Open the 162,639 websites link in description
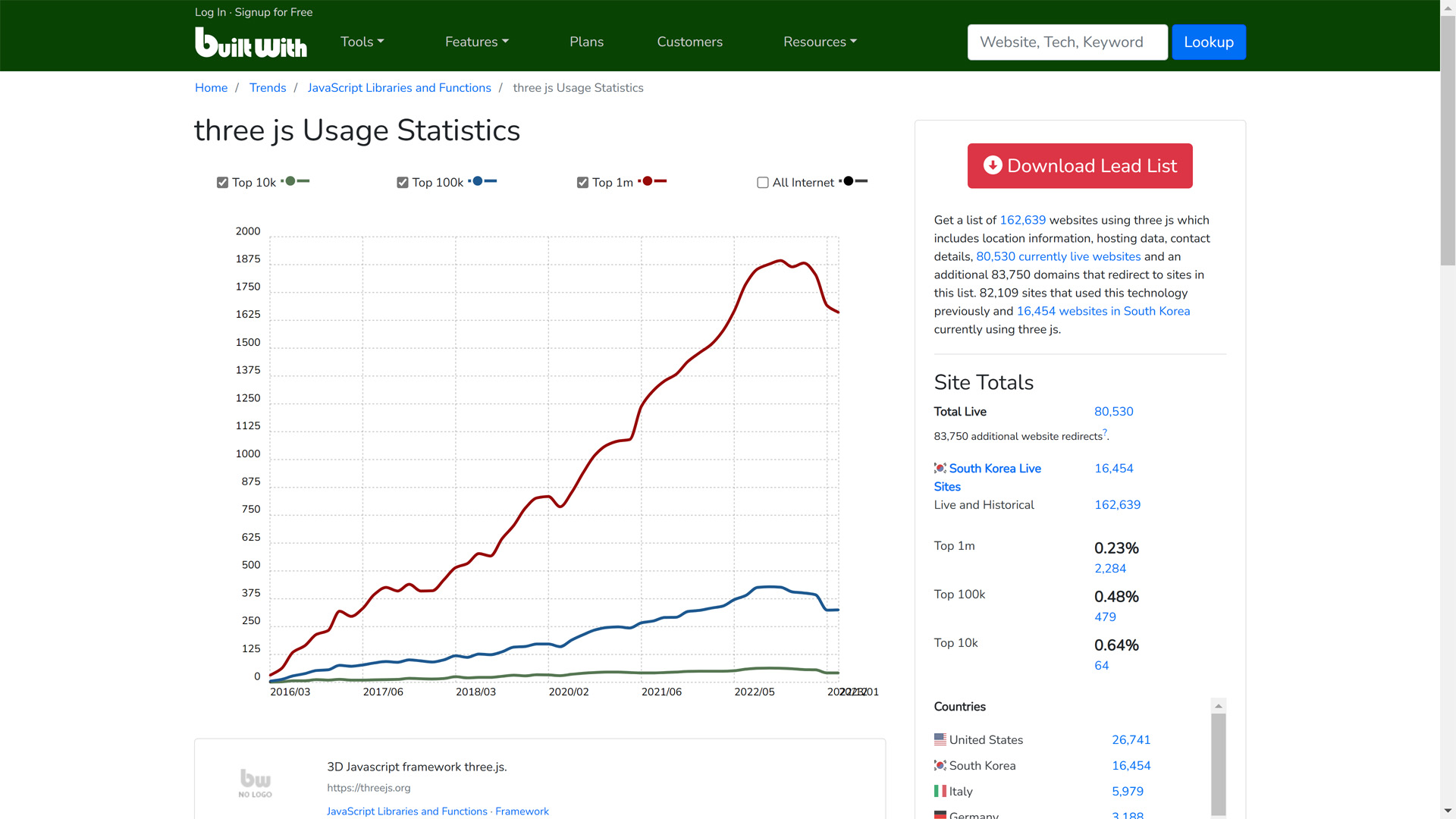The width and height of the screenshot is (1456, 819). pos(1022,220)
